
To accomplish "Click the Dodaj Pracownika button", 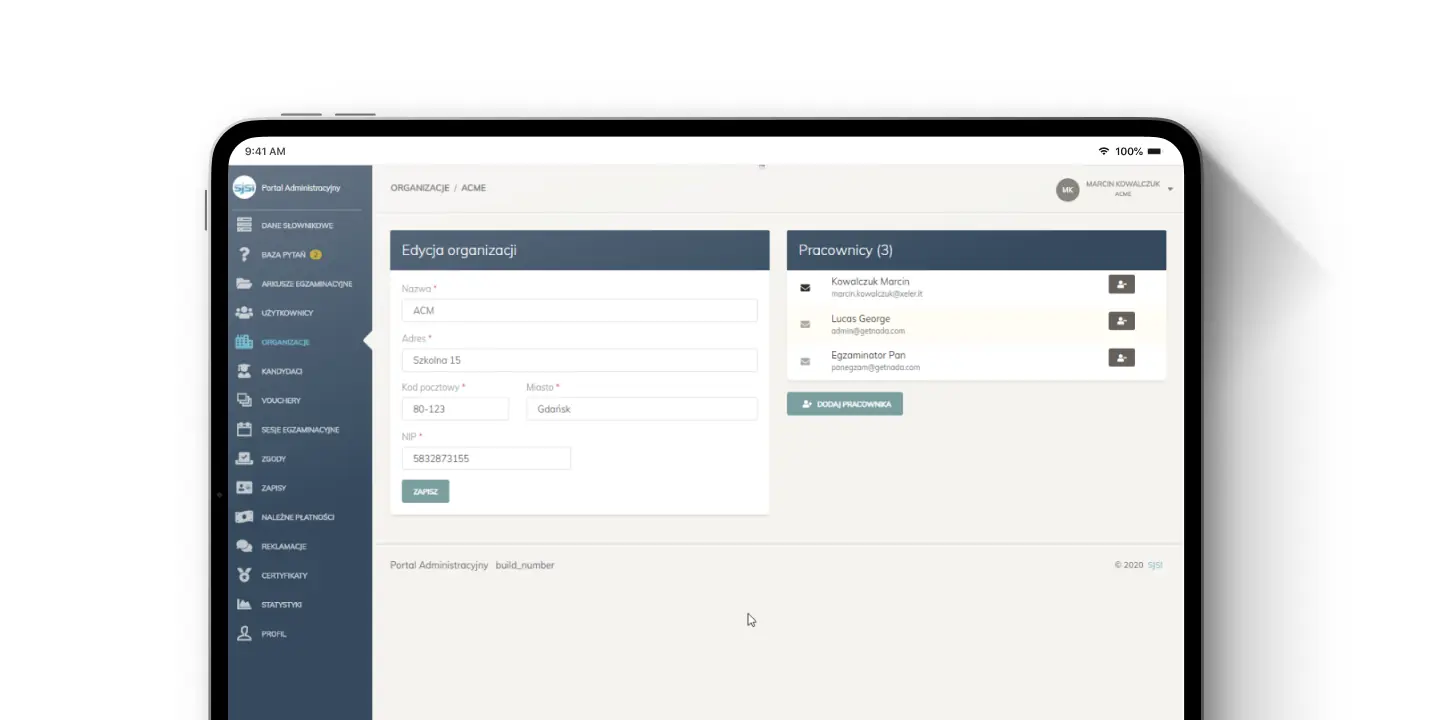I will click(x=845, y=404).
